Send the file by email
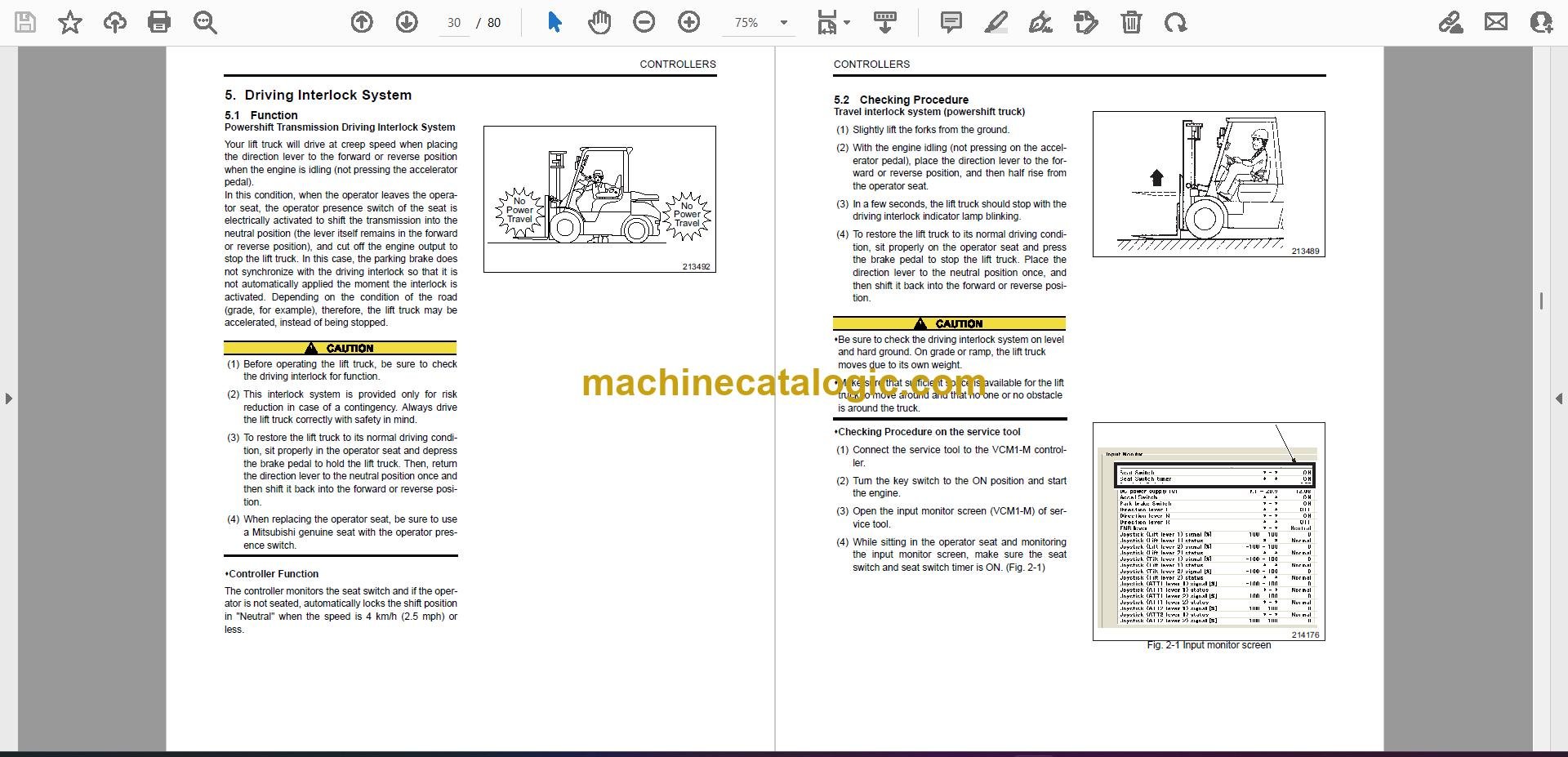 click(1496, 23)
